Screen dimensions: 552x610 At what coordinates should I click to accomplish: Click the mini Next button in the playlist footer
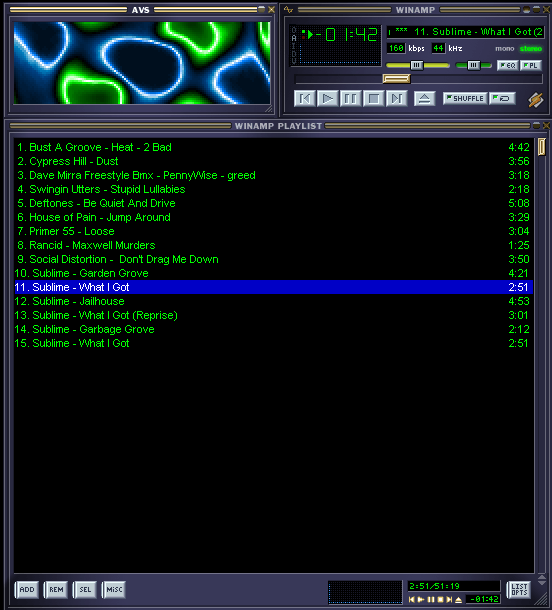pos(449,599)
